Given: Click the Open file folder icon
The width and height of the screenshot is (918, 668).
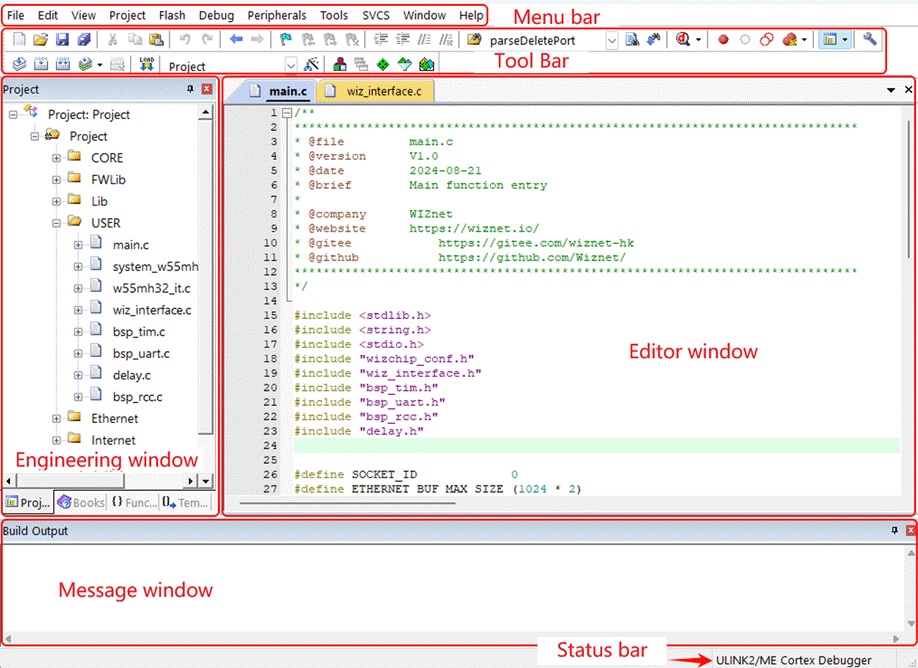Looking at the screenshot, I should point(40,40).
